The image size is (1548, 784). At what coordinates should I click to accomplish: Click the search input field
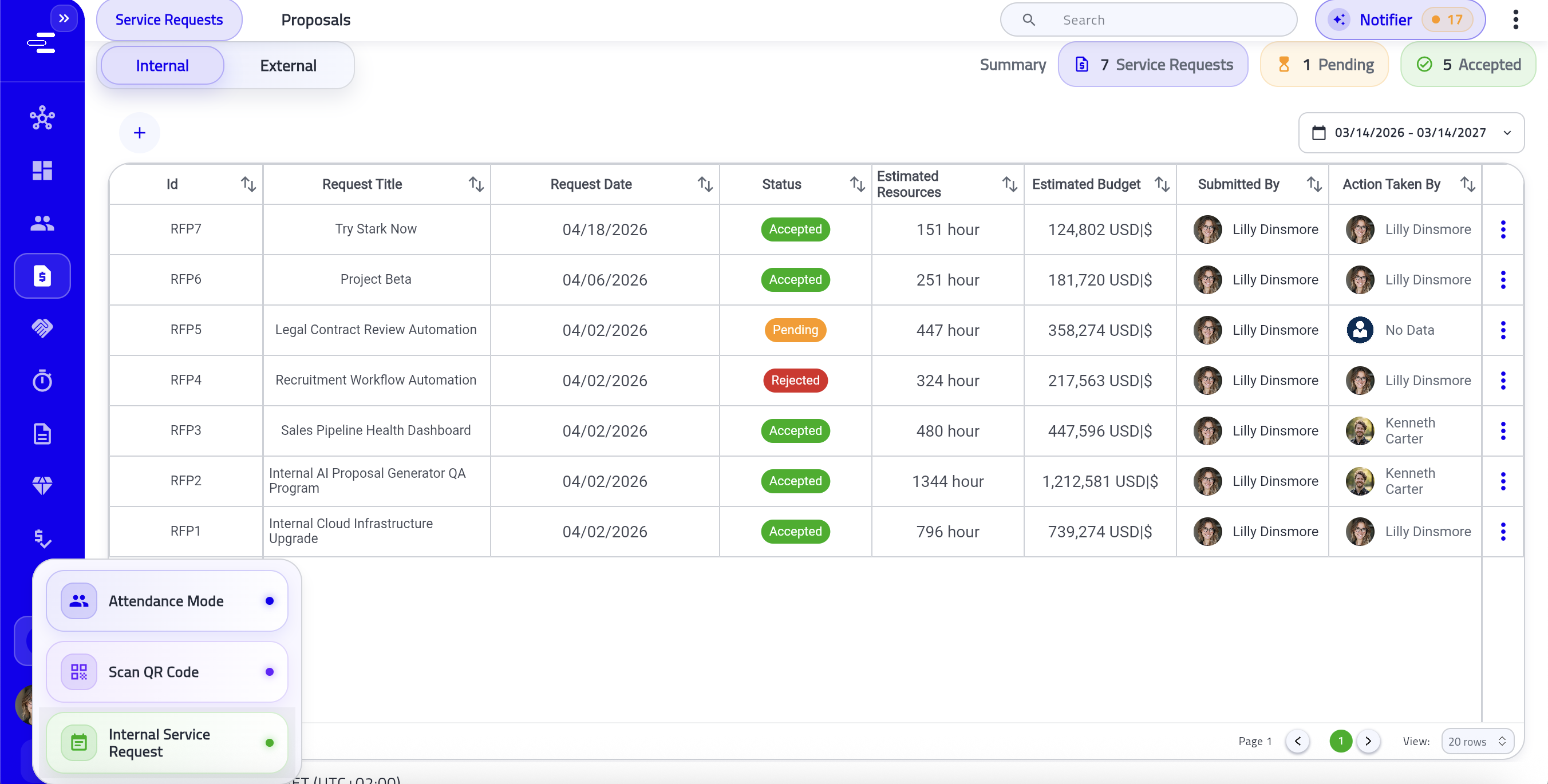point(1148,19)
